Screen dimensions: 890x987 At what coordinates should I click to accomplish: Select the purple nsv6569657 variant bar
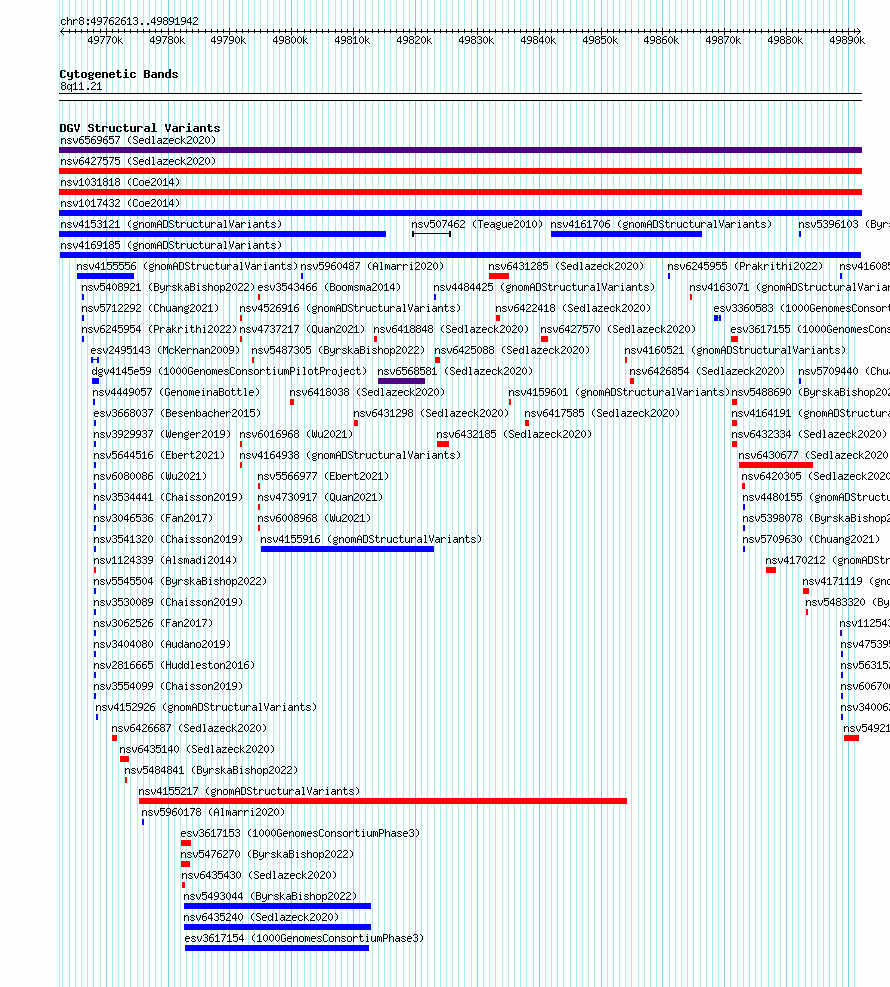[460, 150]
